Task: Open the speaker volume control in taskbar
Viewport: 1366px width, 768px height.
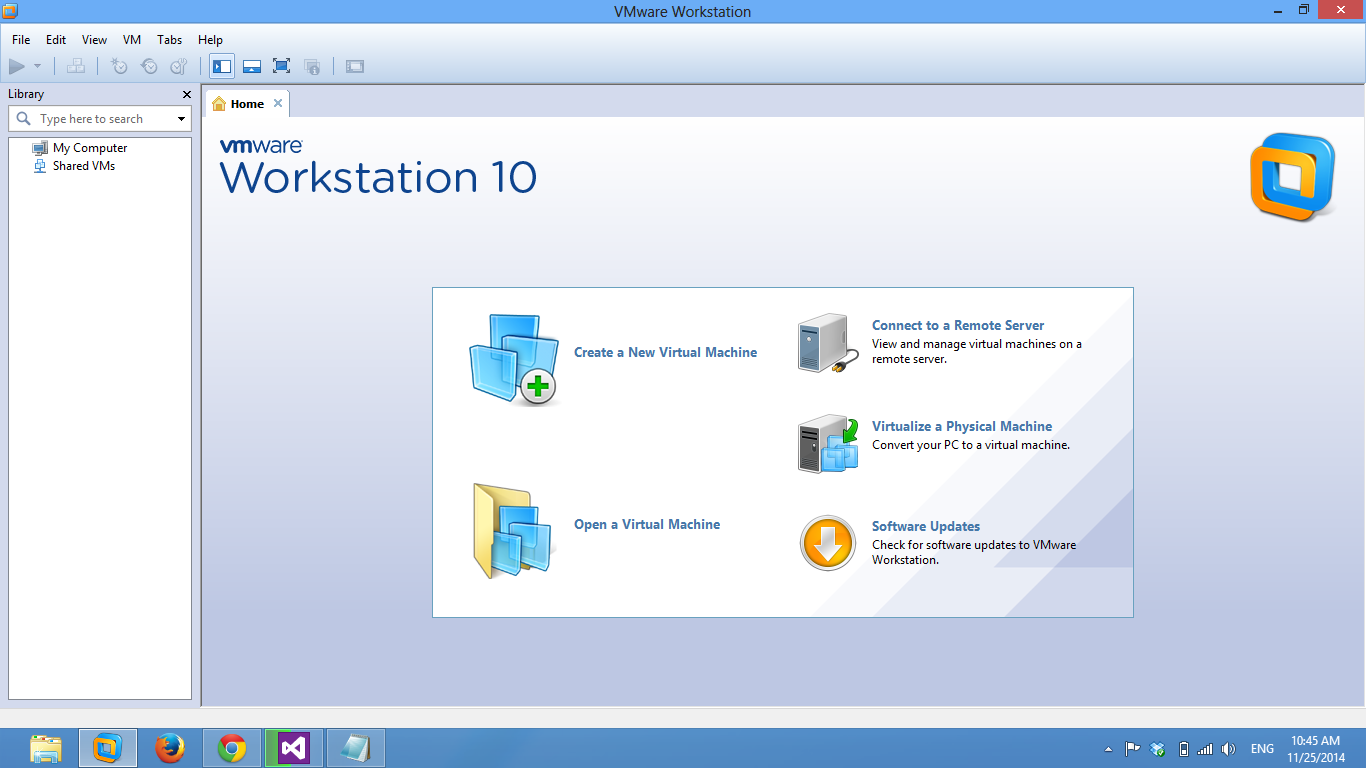Action: coord(1228,748)
